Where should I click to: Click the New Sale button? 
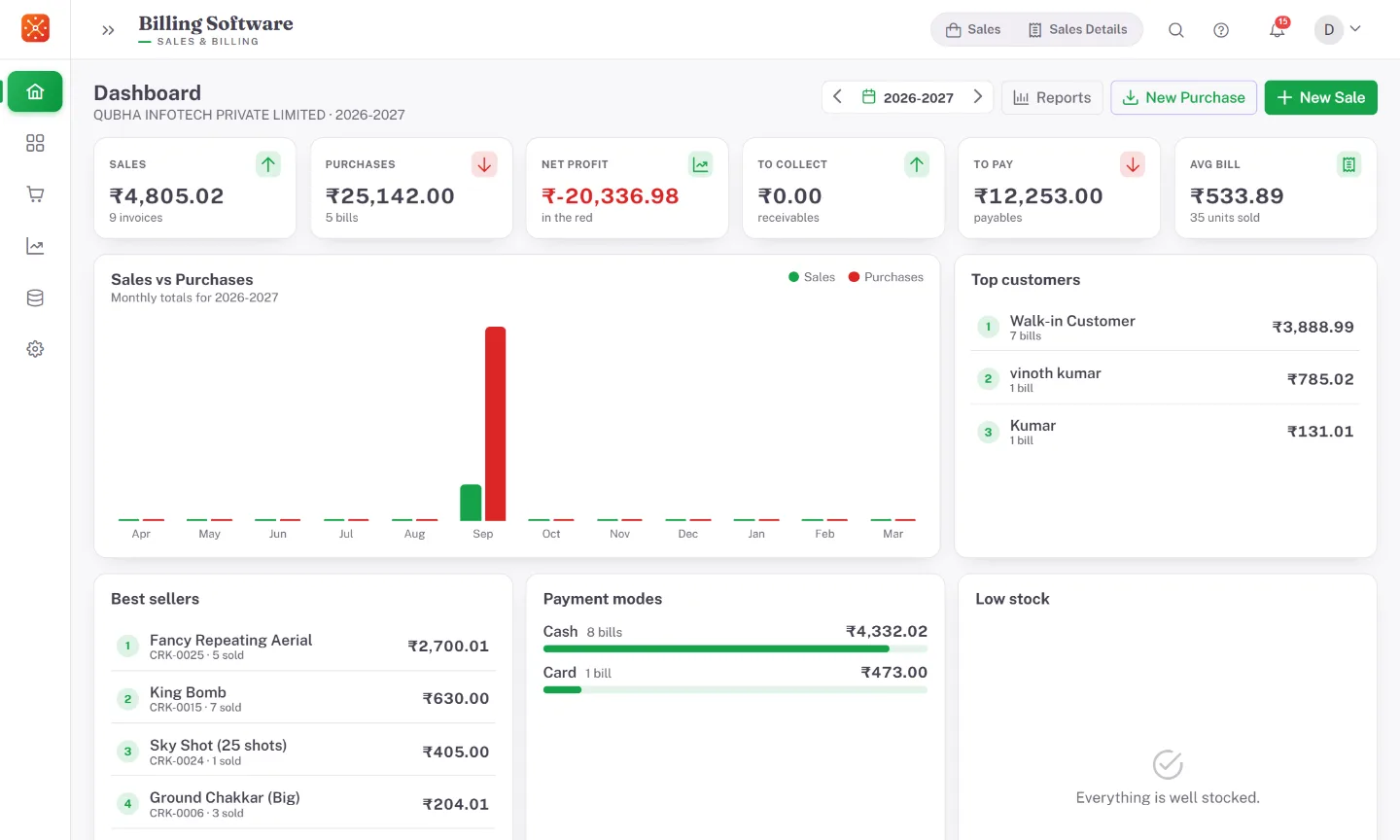click(x=1320, y=97)
